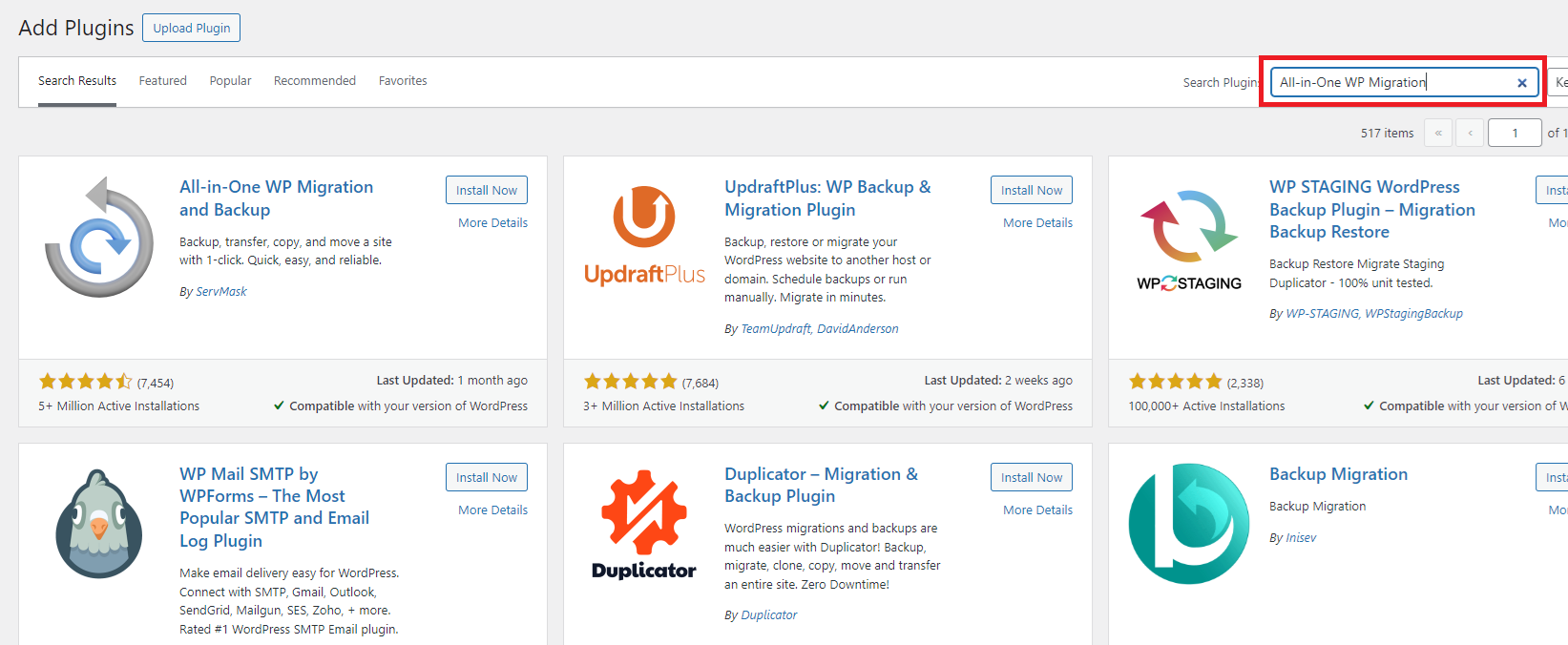Click the star rating of WP STAGING

(1175, 382)
